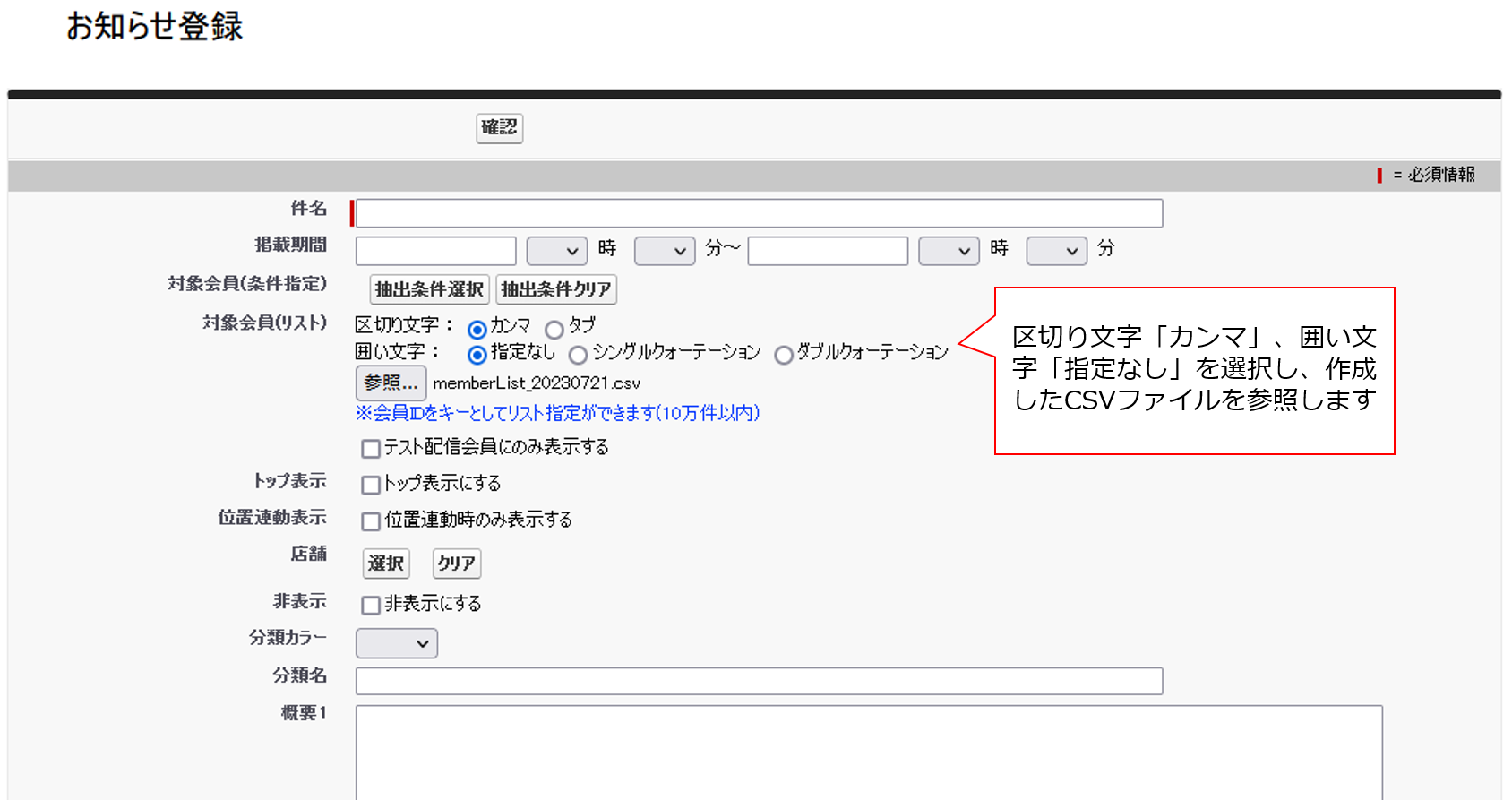
Task: Click the 対象会員(条件指定) label
Action: (x=247, y=284)
